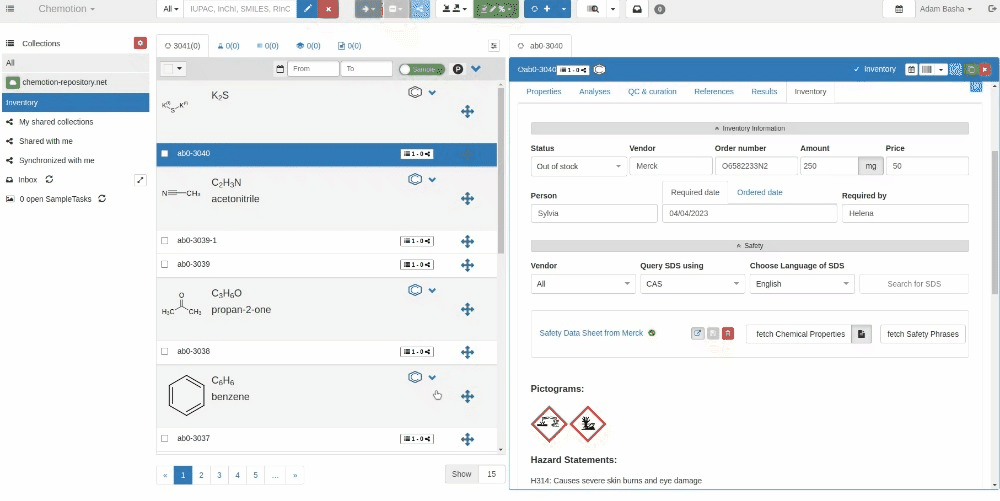
Task: Click the calendar icon in top bar
Action: (x=899, y=9)
